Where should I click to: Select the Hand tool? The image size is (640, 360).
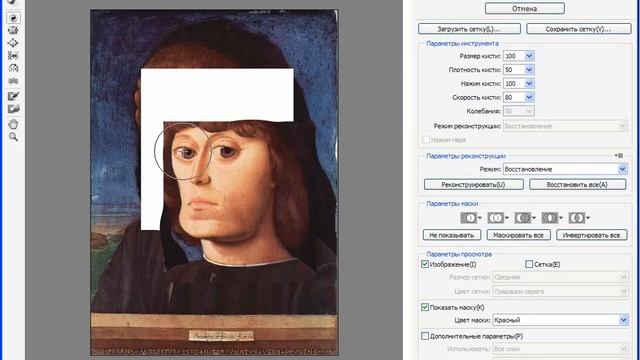click(13, 124)
